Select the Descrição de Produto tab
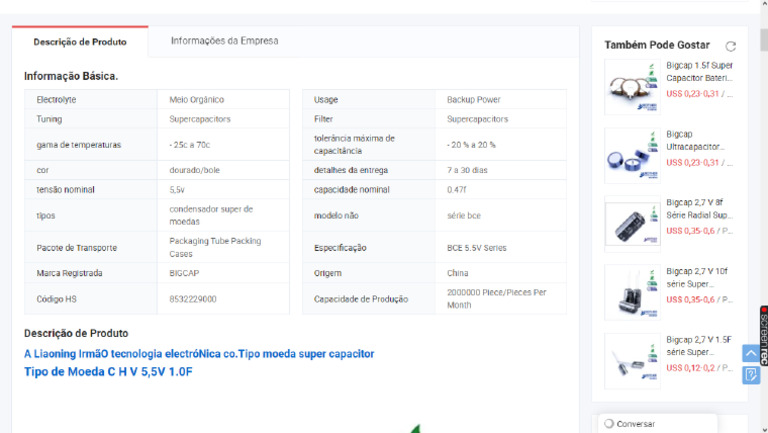The height and width of the screenshot is (433, 768). [x=80, y=42]
